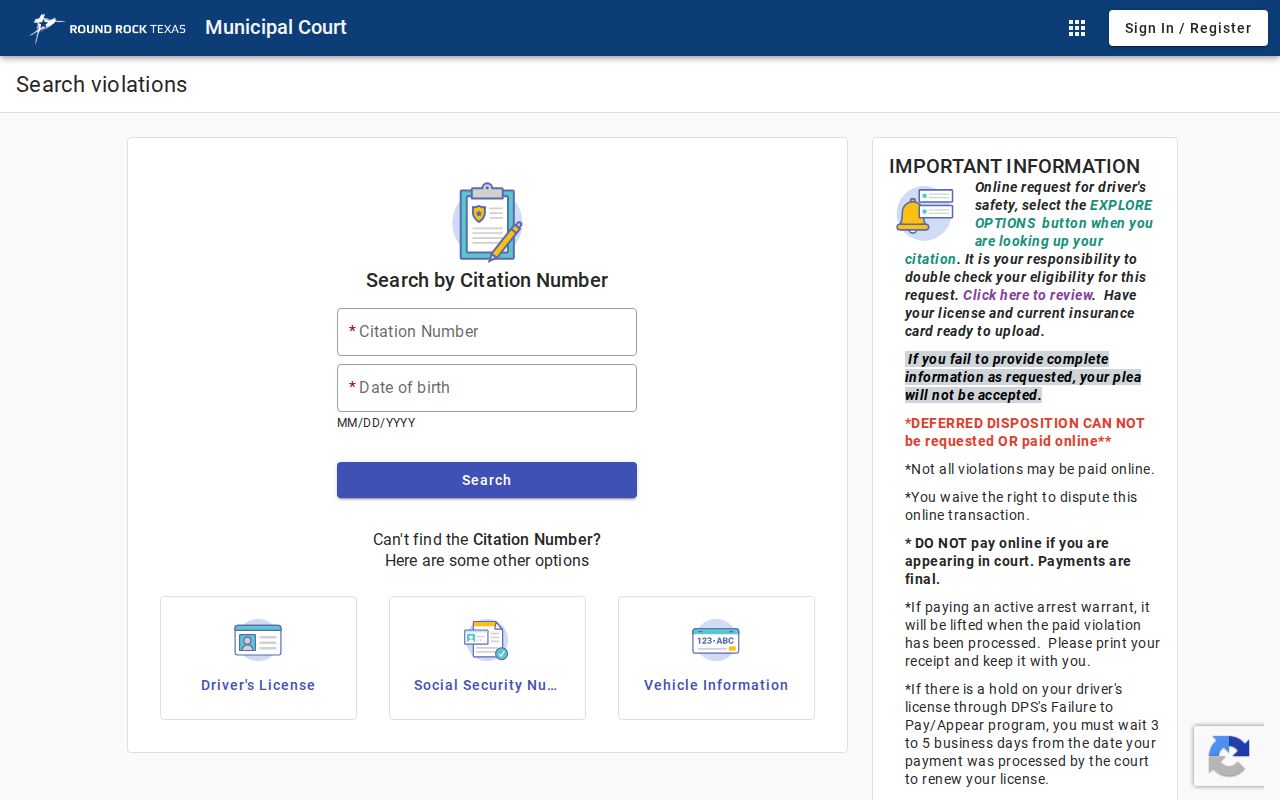Viewport: 1280px width, 800px height.
Task: Focus the Citation Number field
Action: click(x=487, y=332)
